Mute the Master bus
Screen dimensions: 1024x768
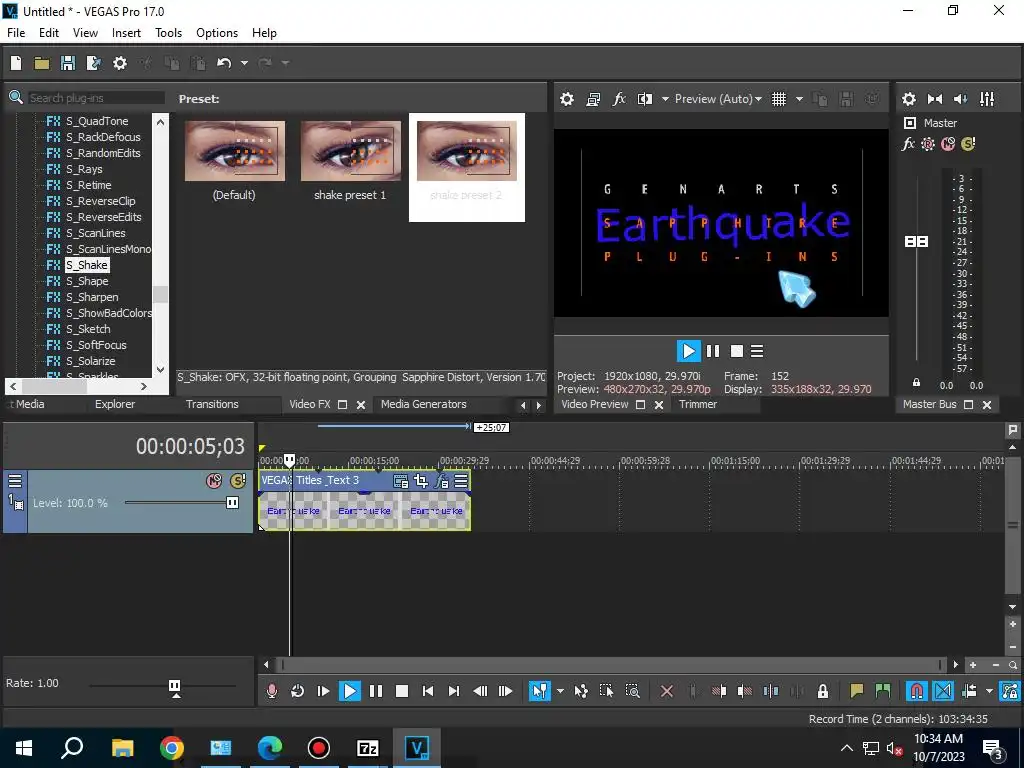point(948,144)
